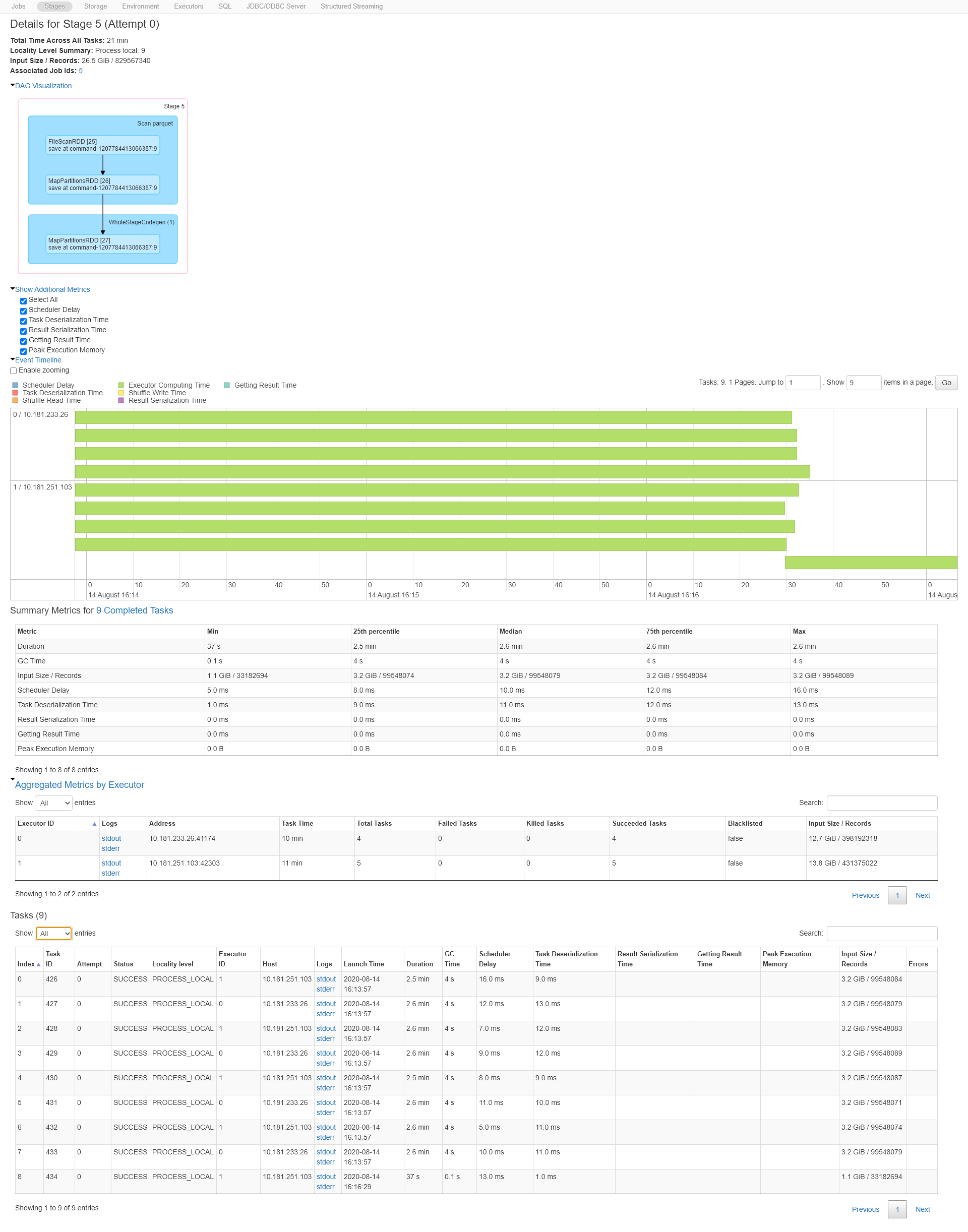This screenshot has width=968, height=1232.
Task: Select the Stages tab
Action: [54, 6]
